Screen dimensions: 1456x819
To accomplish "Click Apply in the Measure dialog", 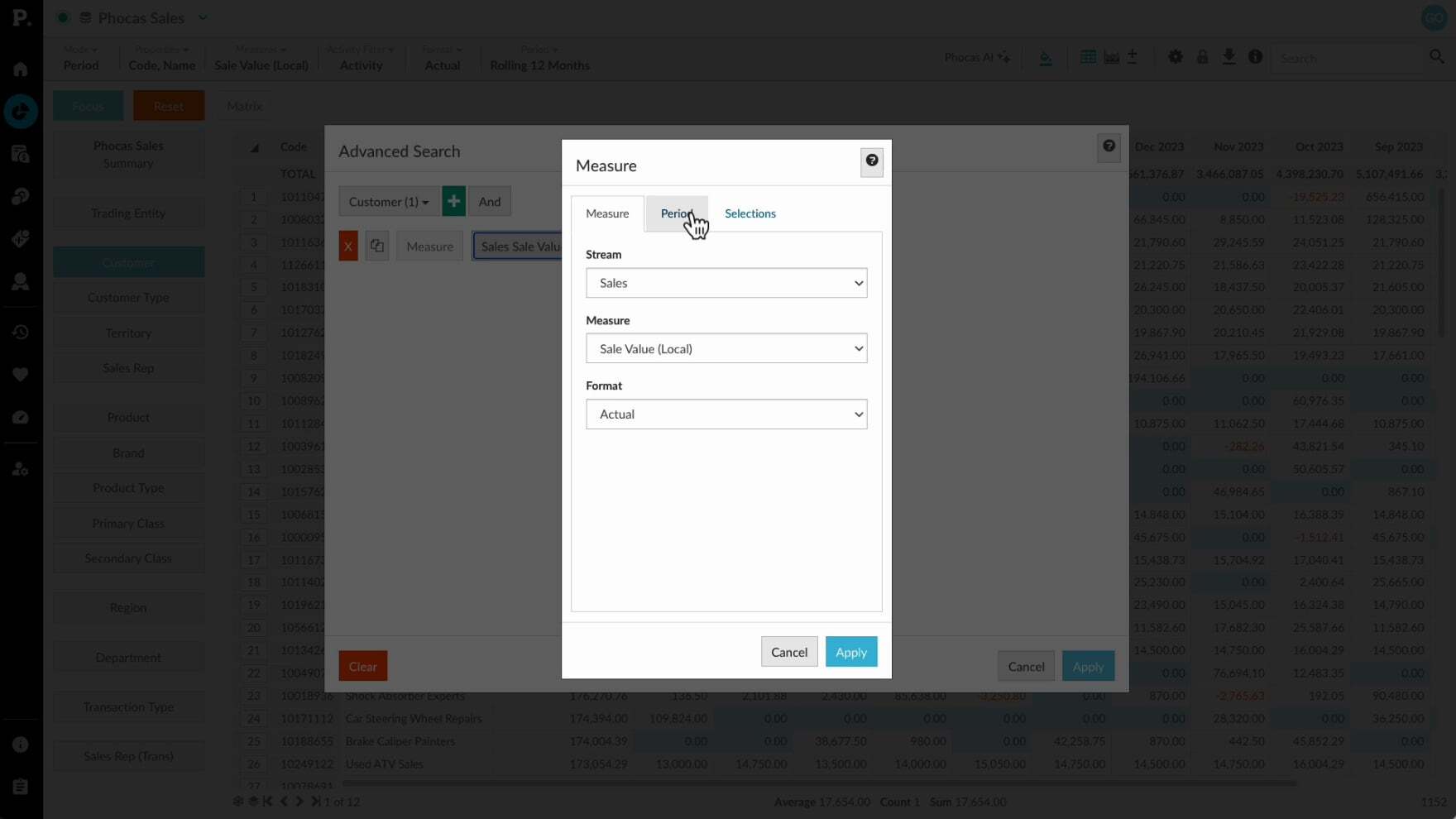I will (850, 652).
